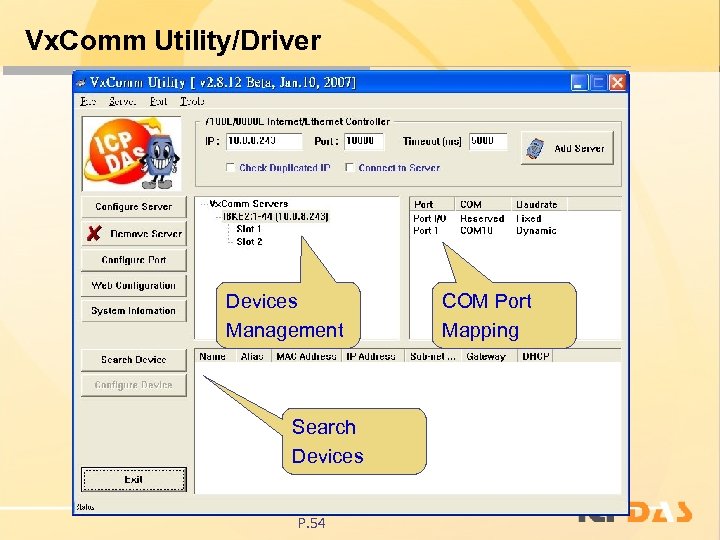Sort by MAC Address column header
The height and width of the screenshot is (540, 720).
[306, 356]
